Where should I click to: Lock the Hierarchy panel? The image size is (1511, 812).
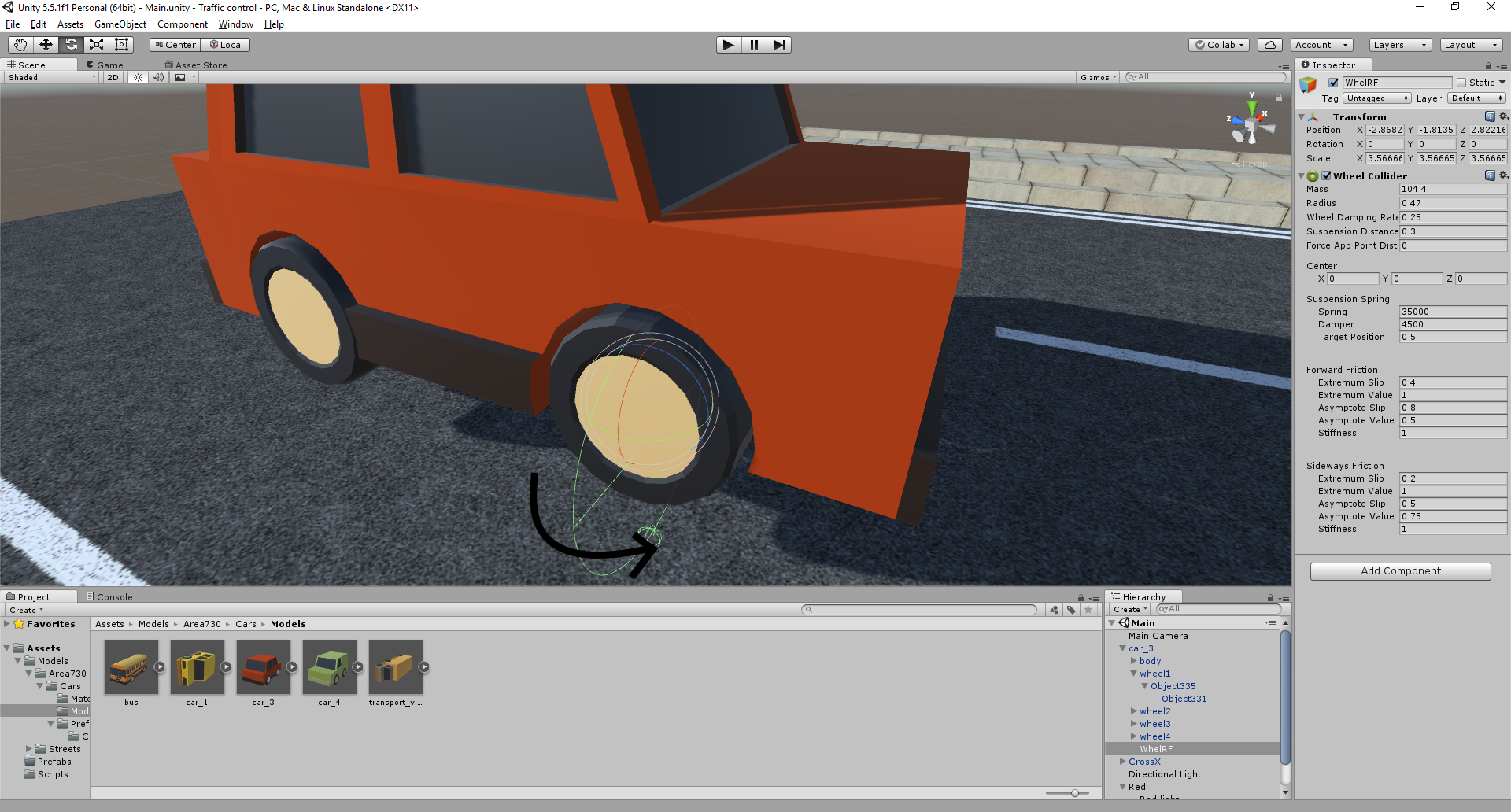click(x=1270, y=598)
